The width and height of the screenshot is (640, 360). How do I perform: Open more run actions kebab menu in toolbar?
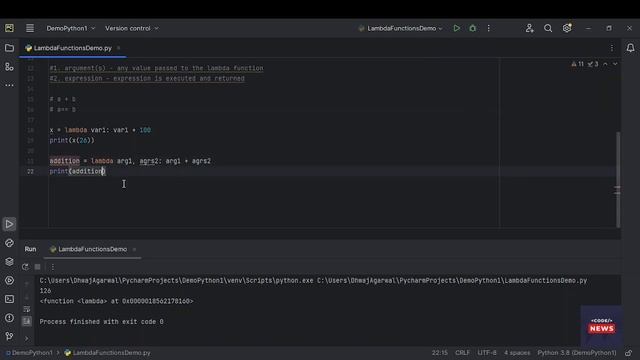(489, 28)
